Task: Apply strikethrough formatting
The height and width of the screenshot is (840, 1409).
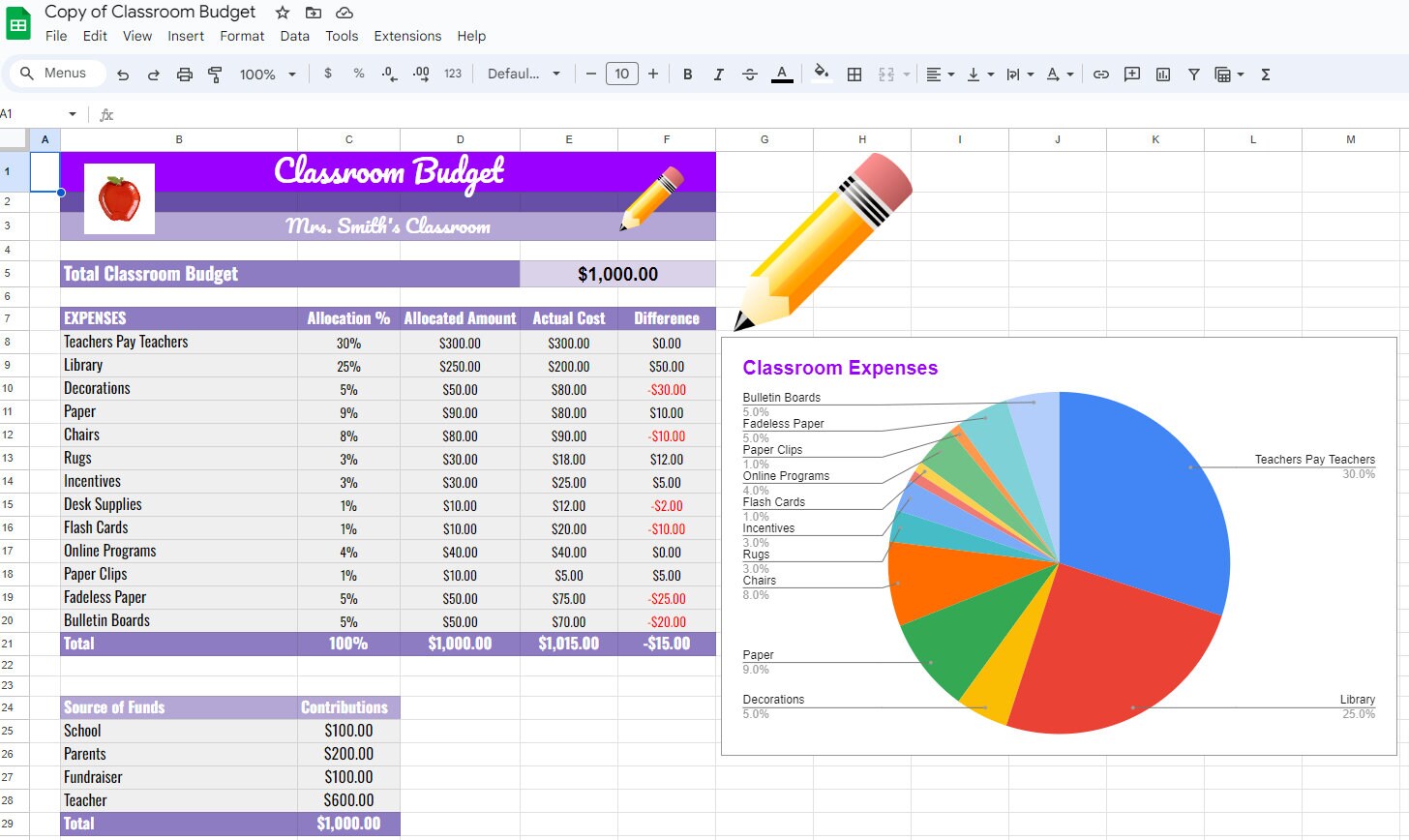Action: pyautogui.click(x=749, y=74)
